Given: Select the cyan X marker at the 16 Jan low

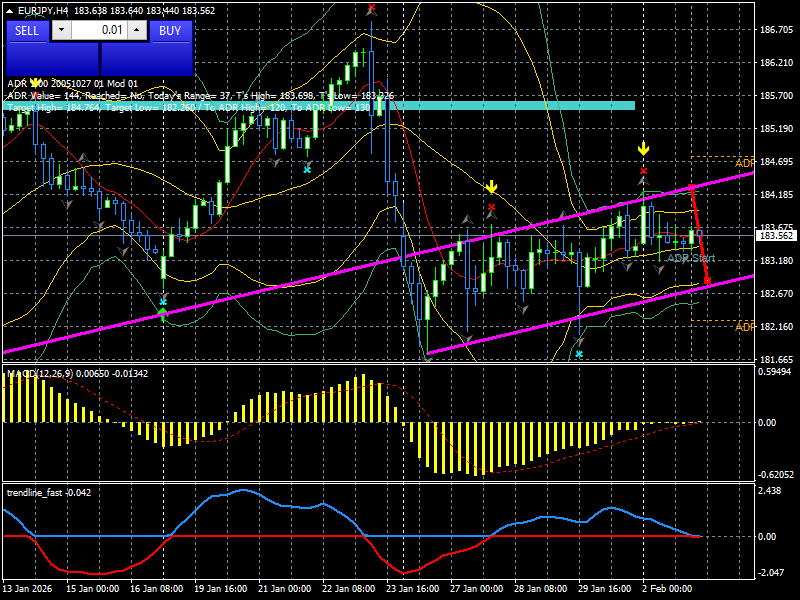Looking at the screenshot, I should [163, 302].
